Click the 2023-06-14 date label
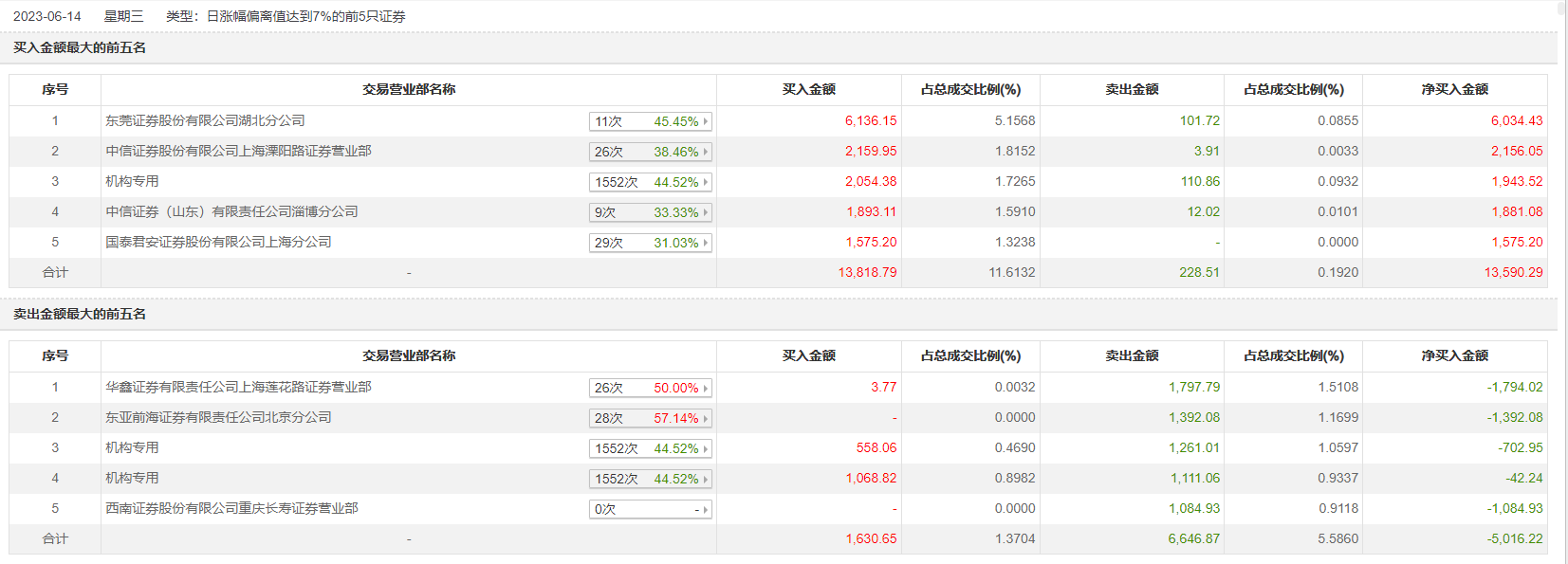 46,16
